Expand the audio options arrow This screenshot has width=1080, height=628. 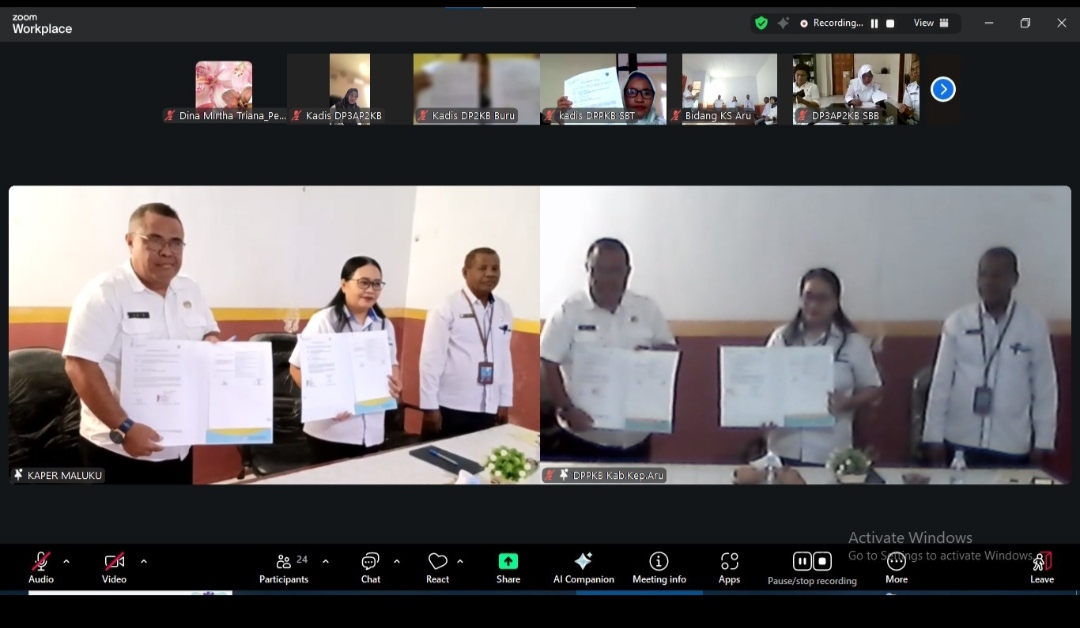[x=67, y=561]
